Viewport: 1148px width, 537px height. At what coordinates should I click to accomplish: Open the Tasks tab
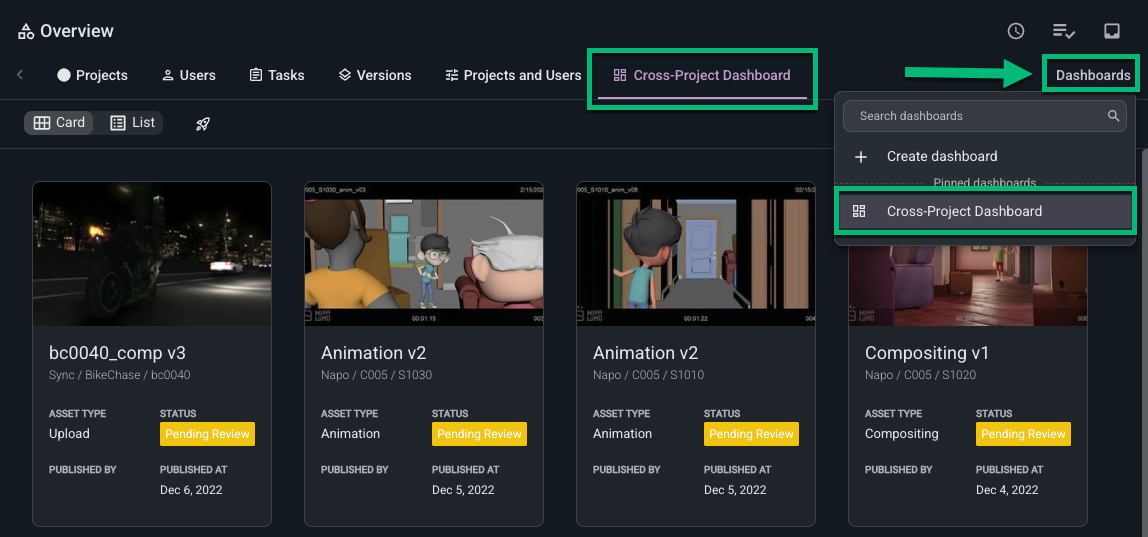tap(277, 75)
